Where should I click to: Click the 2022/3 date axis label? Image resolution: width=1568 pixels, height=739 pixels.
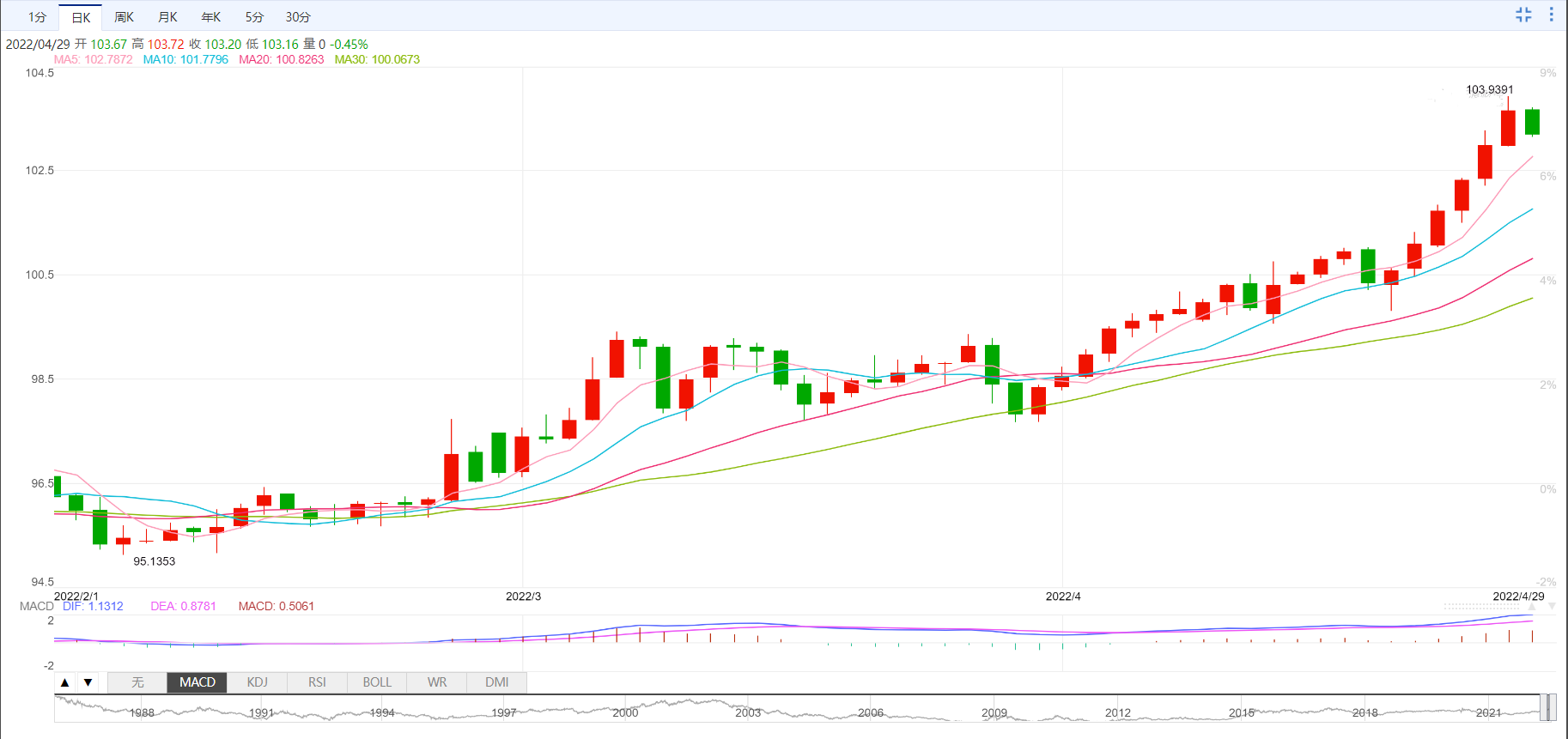pos(524,597)
